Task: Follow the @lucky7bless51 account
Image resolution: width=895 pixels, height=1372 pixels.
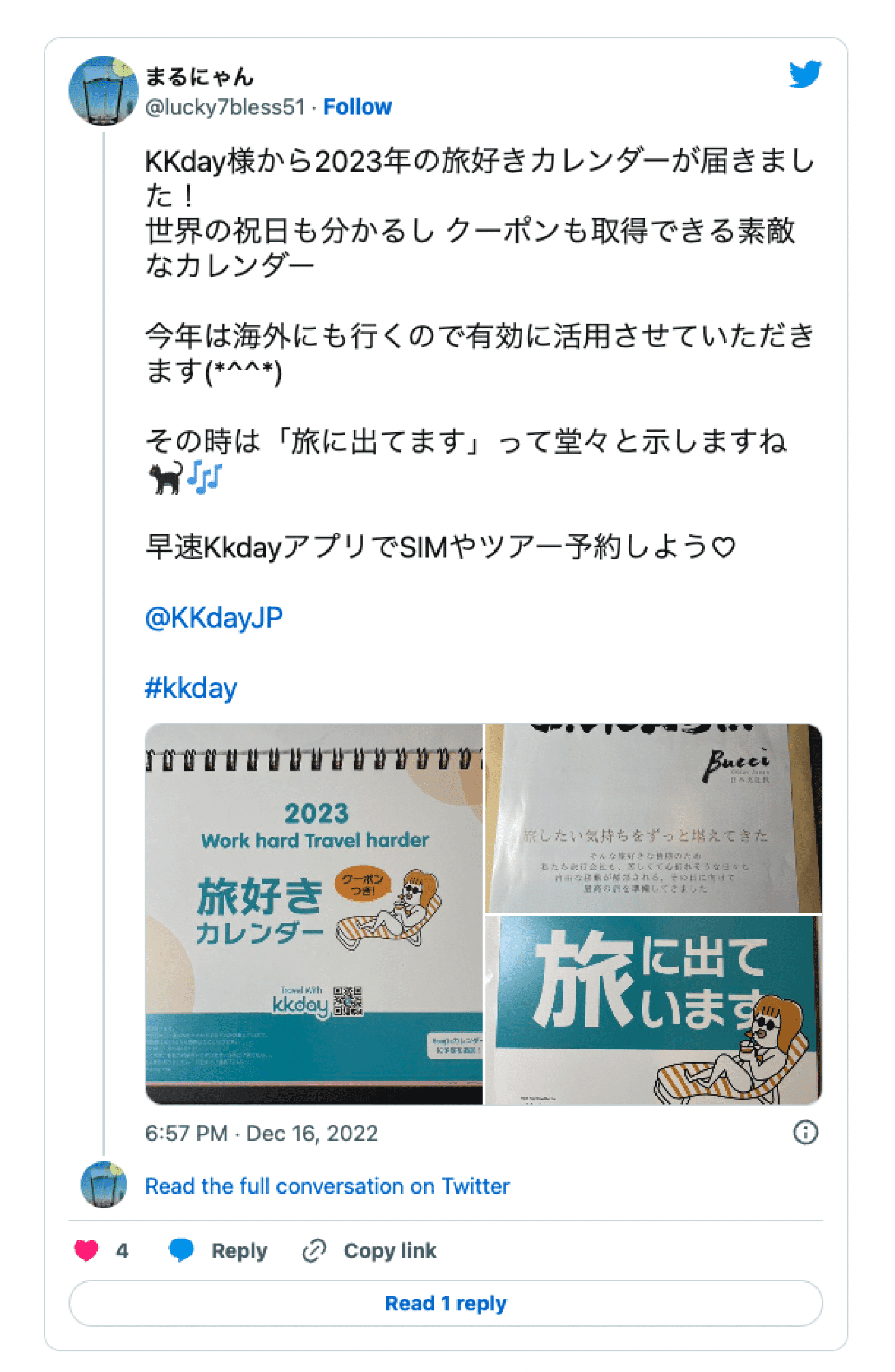Action: click(x=357, y=107)
